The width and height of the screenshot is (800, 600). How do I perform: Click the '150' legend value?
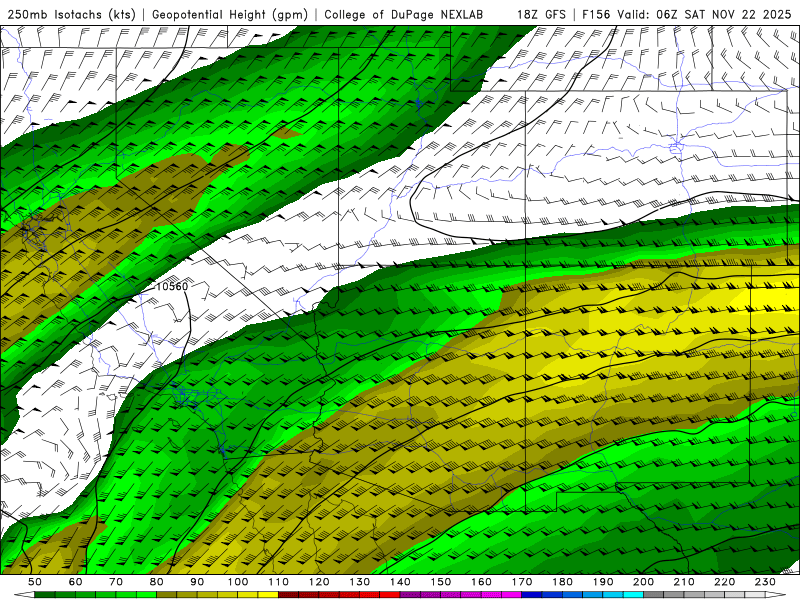pyautogui.click(x=441, y=582)
